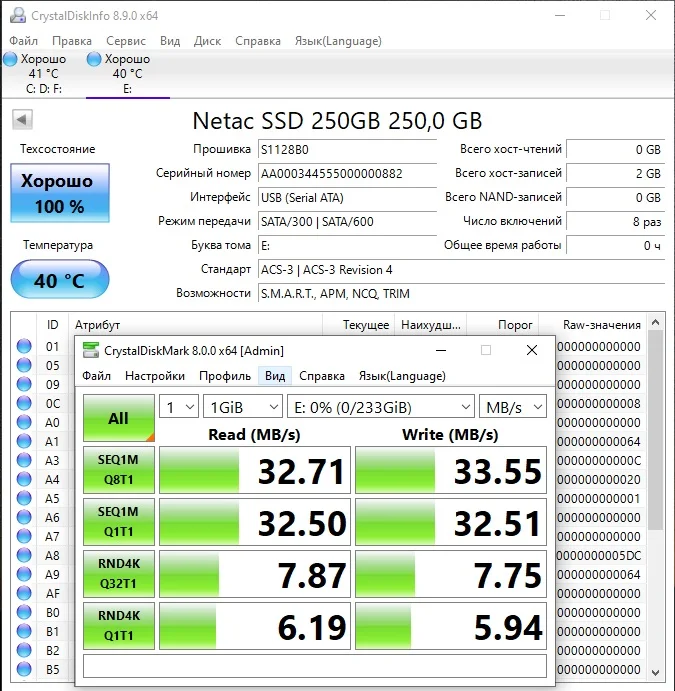Screen dimensions: 675x691
Task: Click the status circle for attribute A7
Action: coord(24,536)
